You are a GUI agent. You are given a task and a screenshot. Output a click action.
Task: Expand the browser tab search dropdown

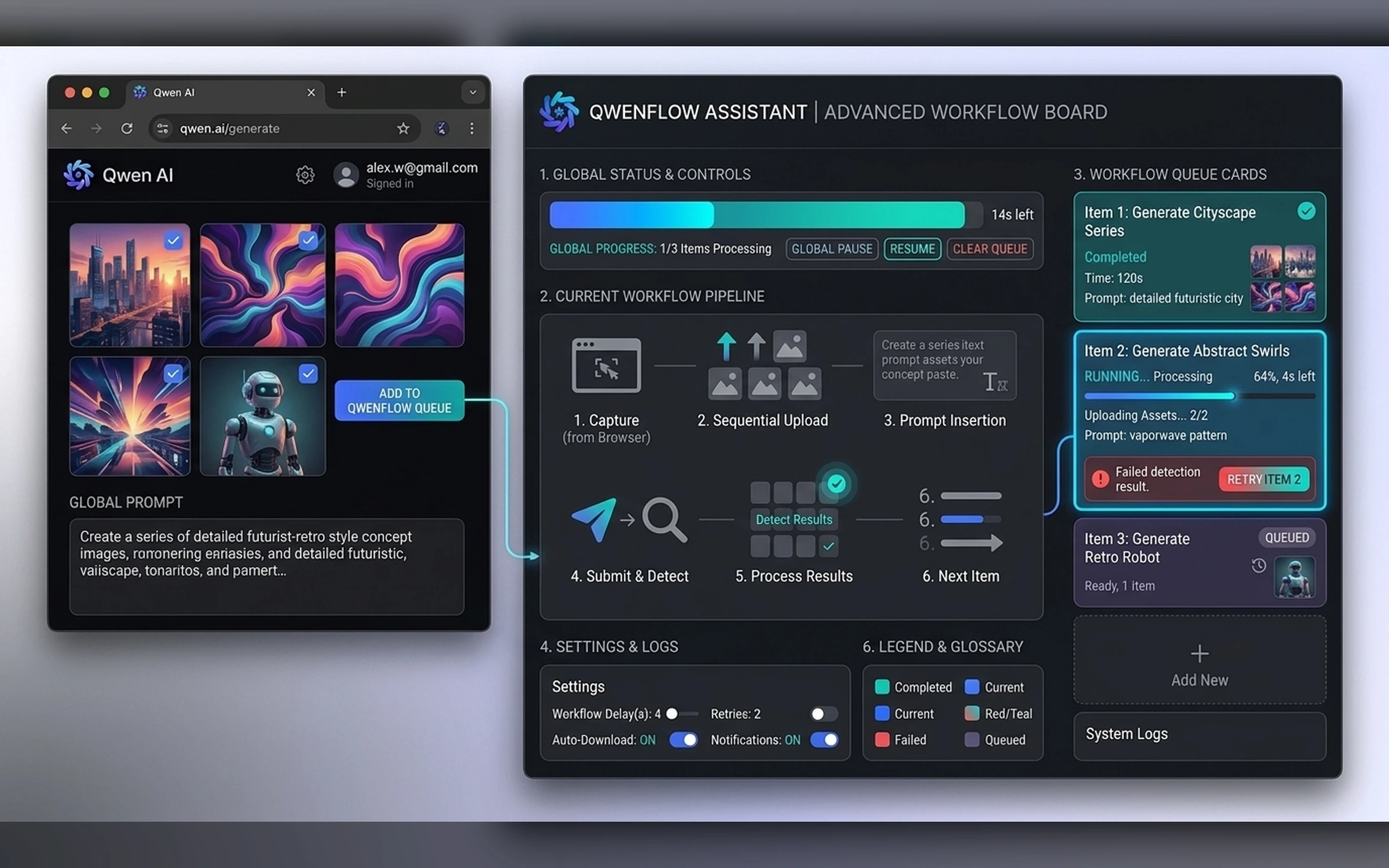coord(473,93)
